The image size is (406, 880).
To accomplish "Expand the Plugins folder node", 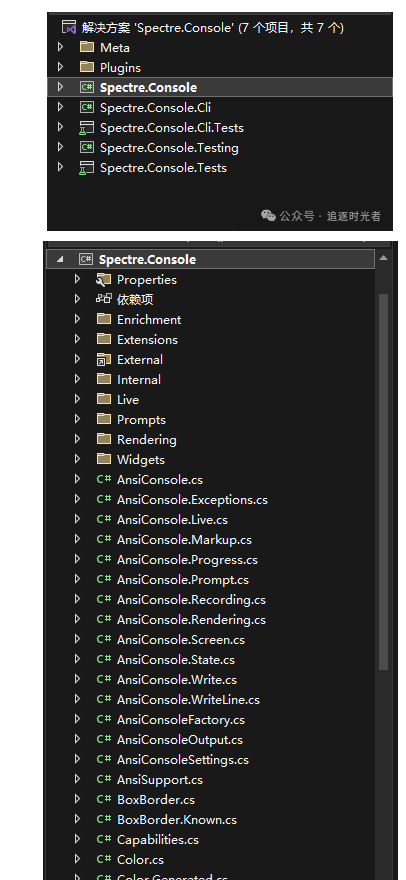I will point(60,67).
